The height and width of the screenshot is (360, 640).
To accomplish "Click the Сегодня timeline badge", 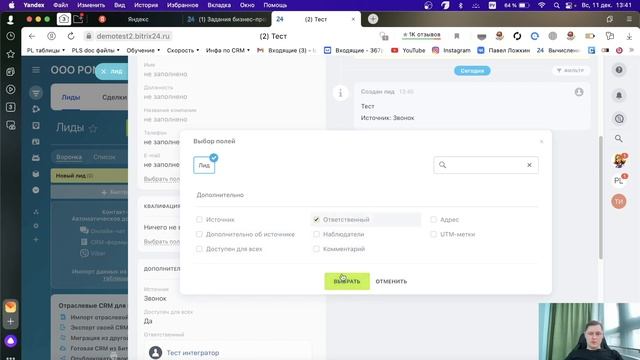I will click(x=472, y=71).
